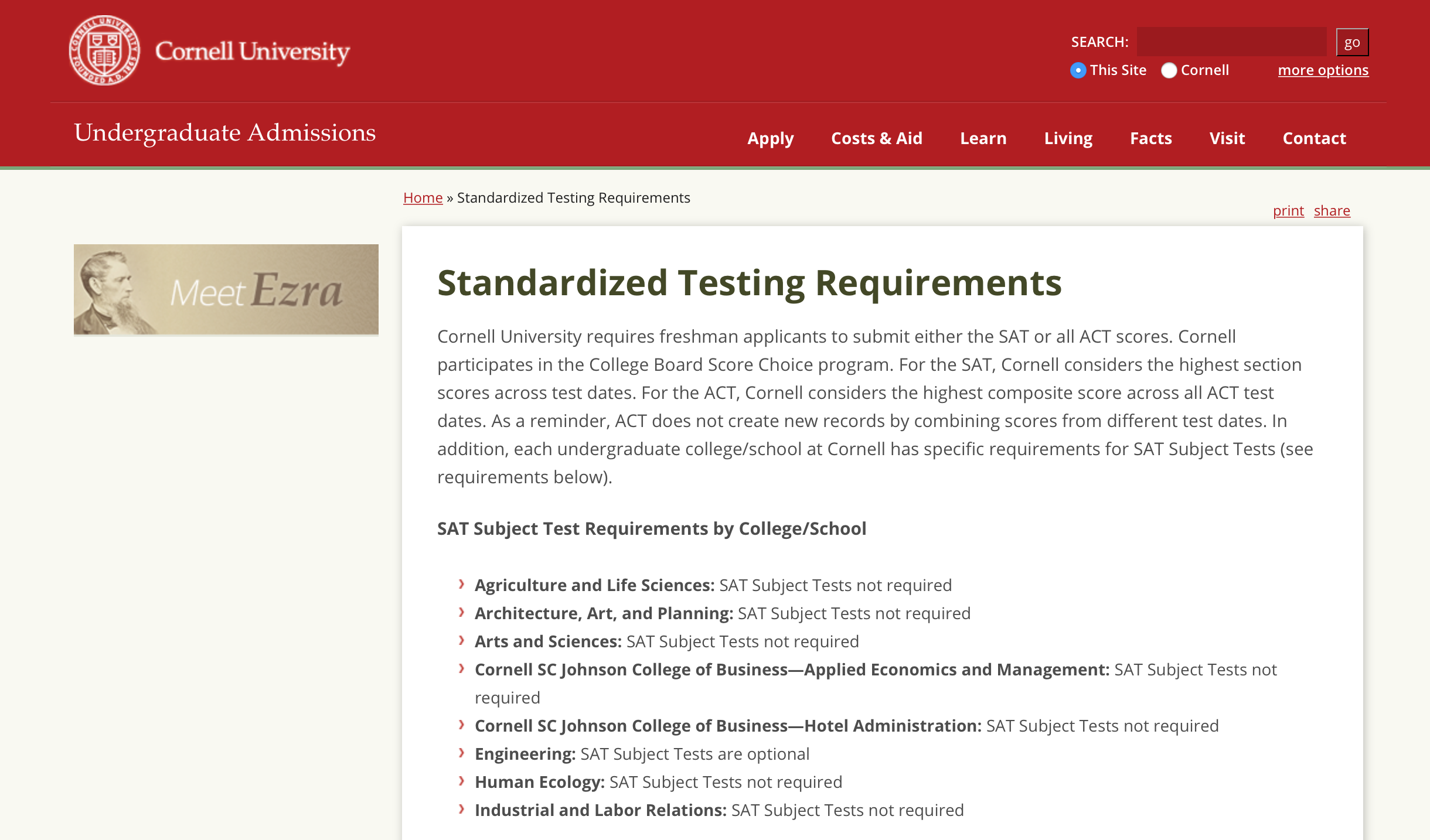This screenshot has width=1430, height=840.
Task: Click the "Engineering:" list item
Action: point(642,754)
